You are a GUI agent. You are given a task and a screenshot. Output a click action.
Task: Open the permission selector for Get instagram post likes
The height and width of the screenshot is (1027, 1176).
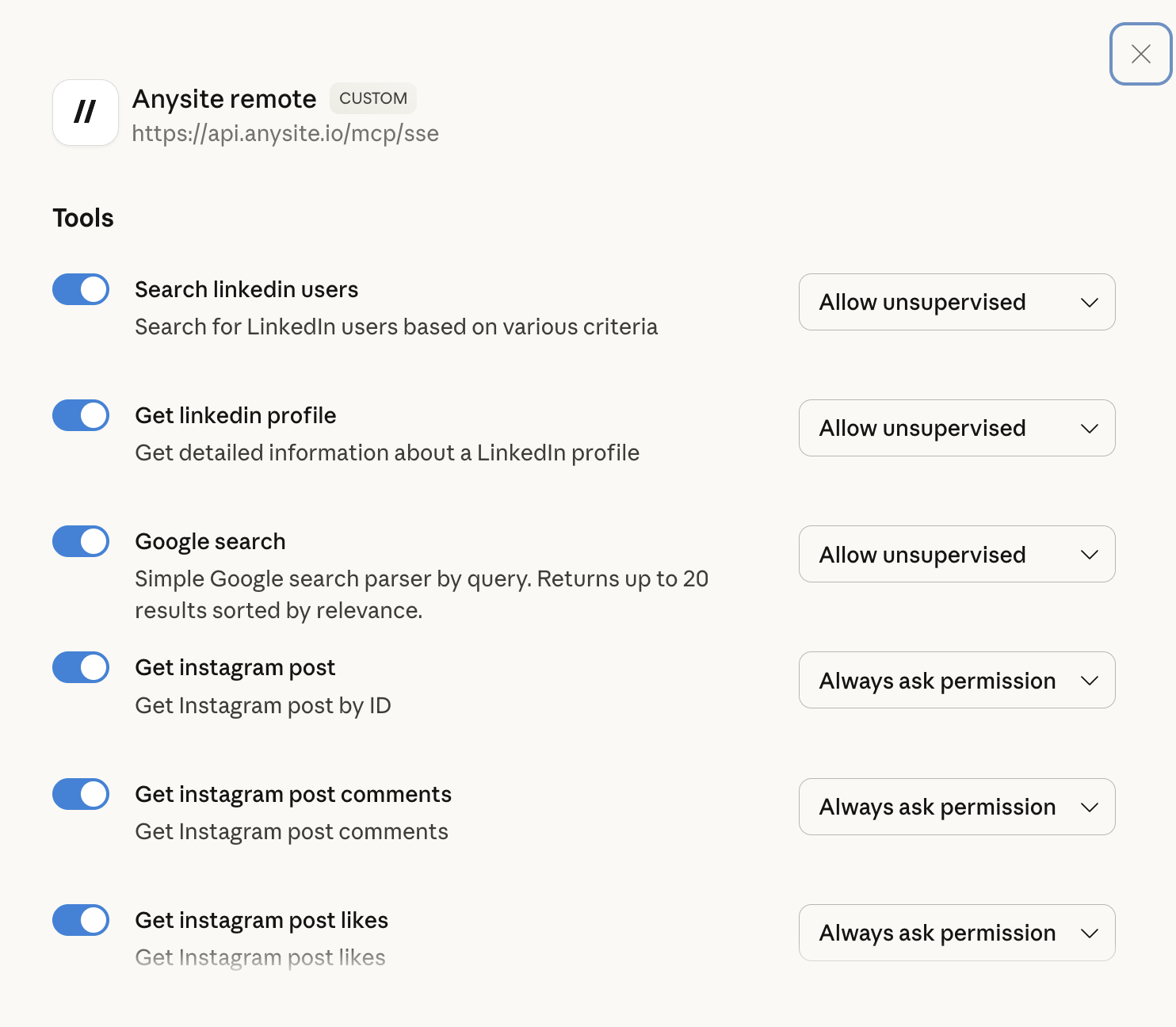[956, 933]
